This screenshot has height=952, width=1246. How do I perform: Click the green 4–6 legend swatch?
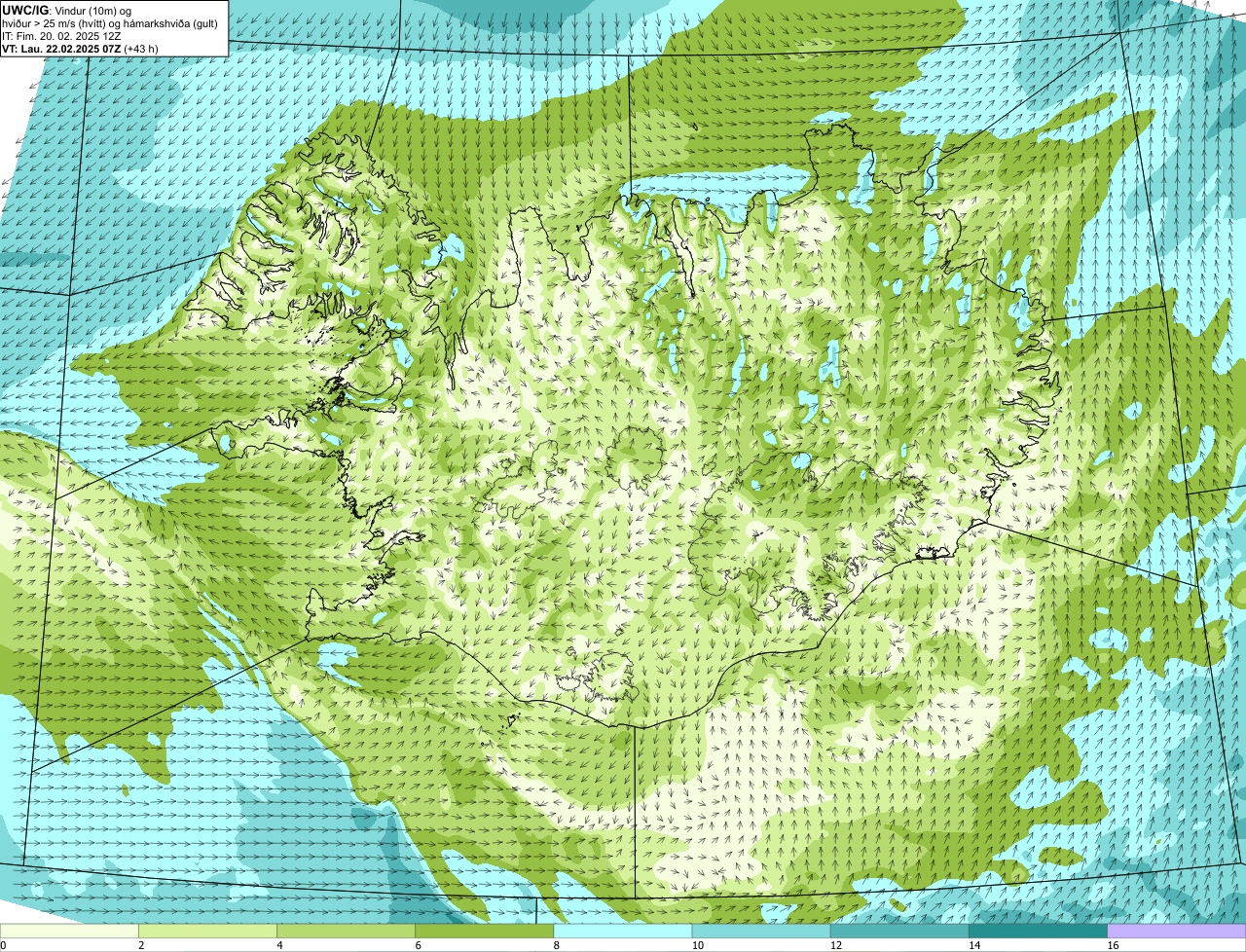tap(347, 932)
